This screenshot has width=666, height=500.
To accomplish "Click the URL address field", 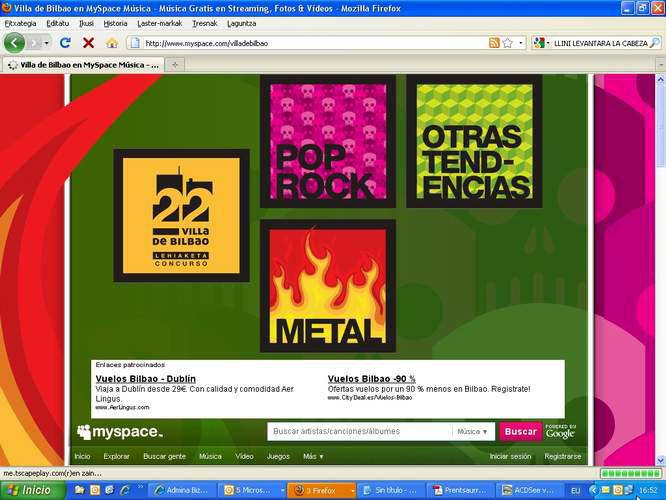I will tap(314, 43).
